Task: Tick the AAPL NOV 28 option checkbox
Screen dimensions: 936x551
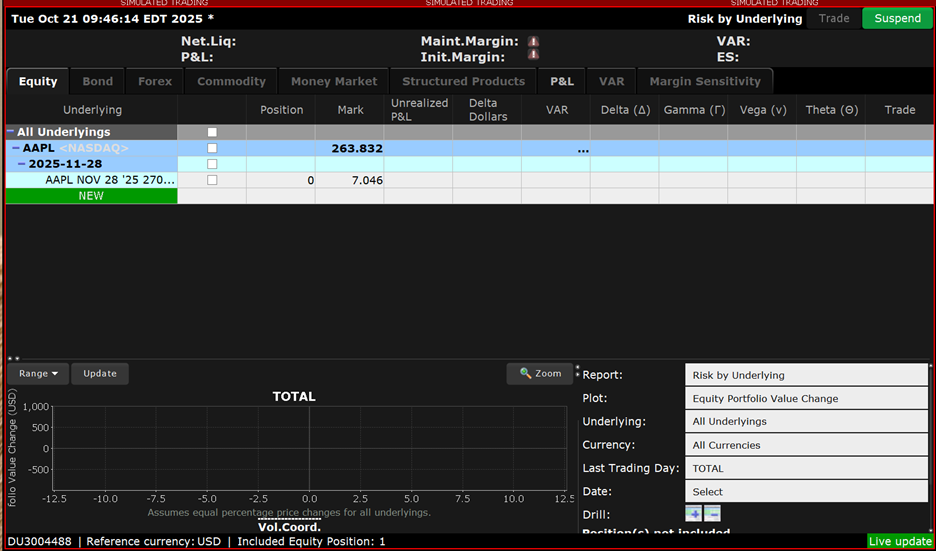Action: [212, 180]
